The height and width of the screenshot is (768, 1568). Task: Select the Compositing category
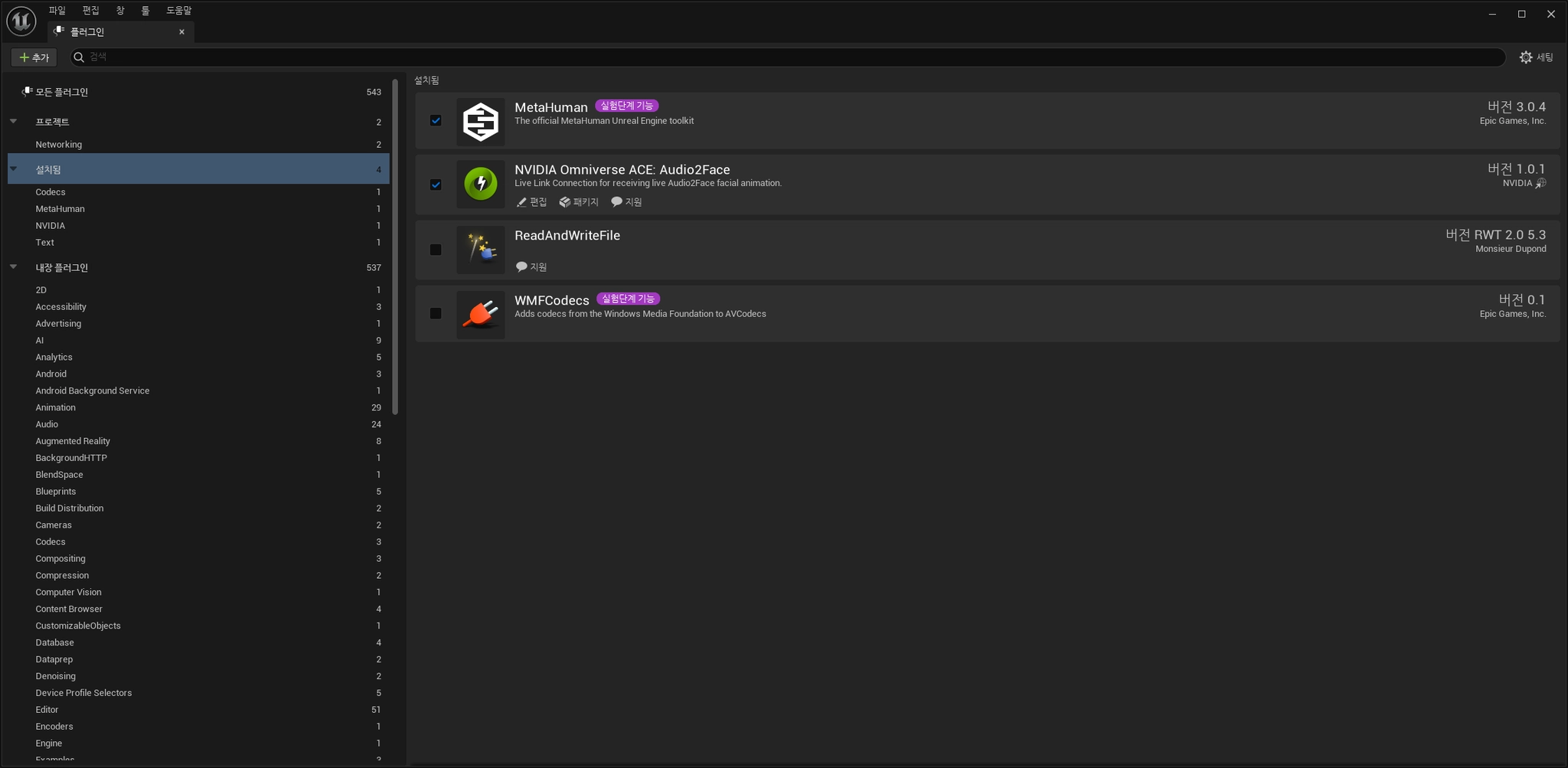point(198,559)
